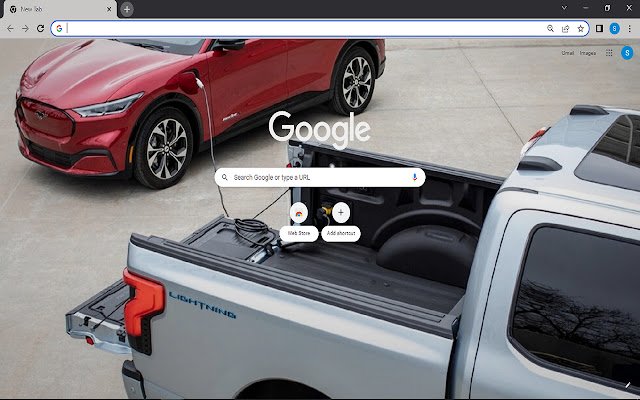Open a new tab with plus button
Viewport: 640px width, 400px height.
click(127, 9)
